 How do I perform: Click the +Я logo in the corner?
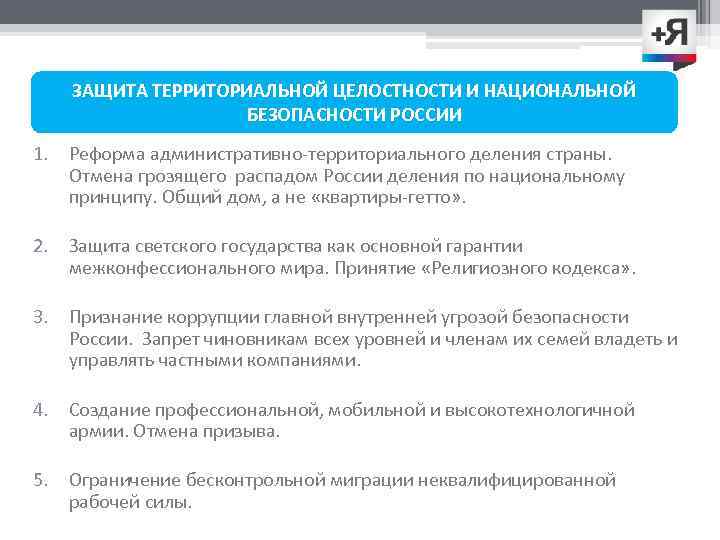[x=669, y=39]
